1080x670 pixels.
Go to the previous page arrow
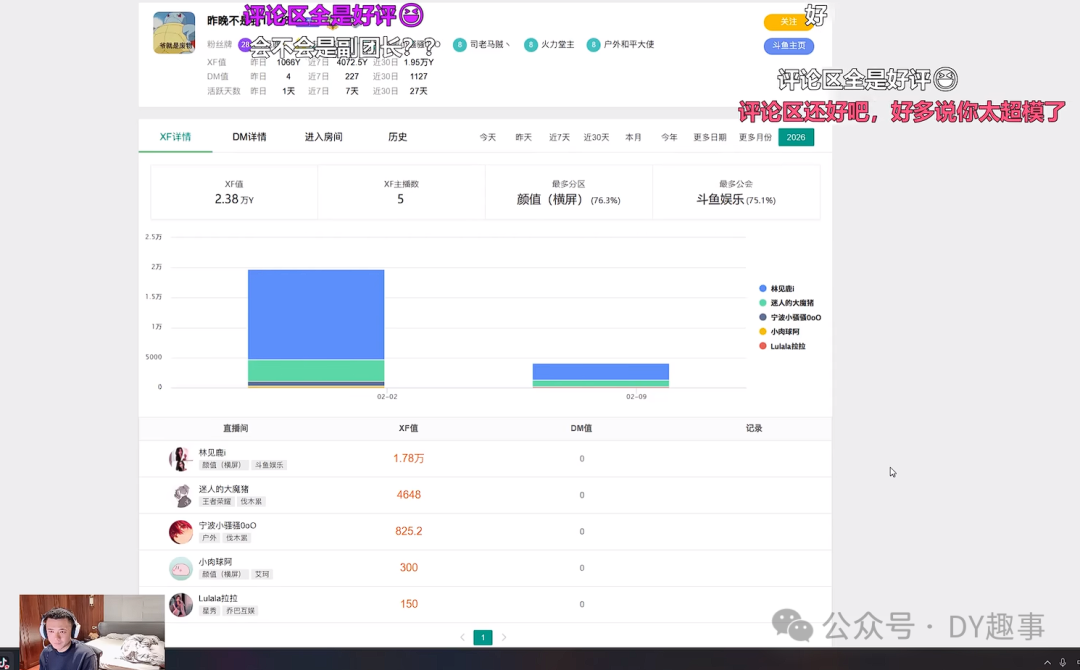point(462,638)
